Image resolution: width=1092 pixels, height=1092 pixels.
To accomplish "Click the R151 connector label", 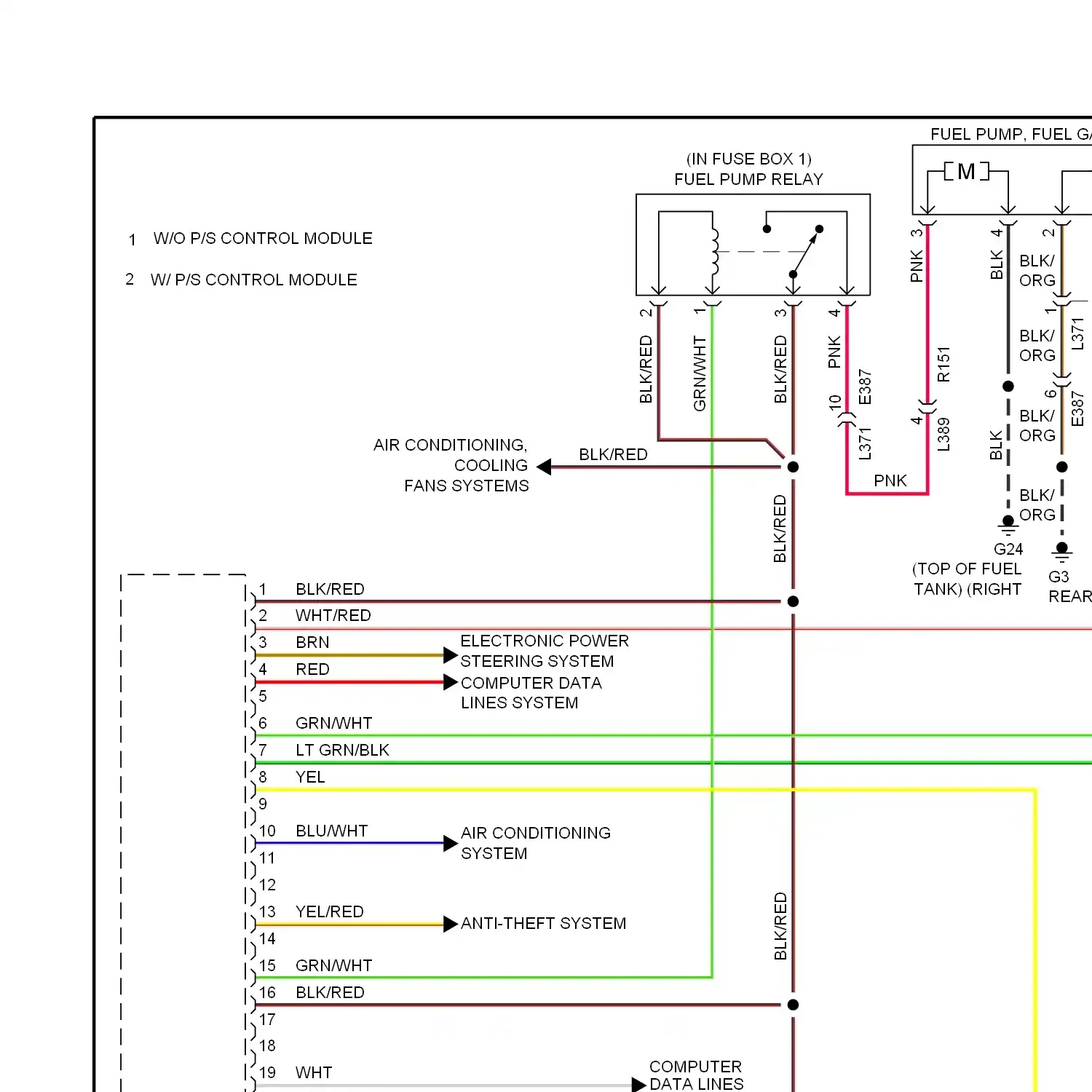I will tap(943, 364).
